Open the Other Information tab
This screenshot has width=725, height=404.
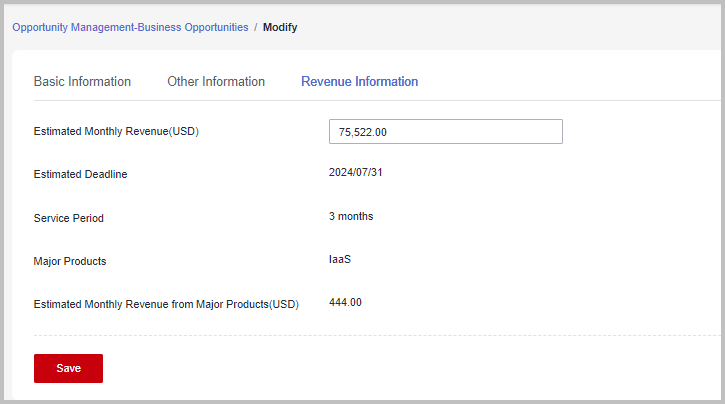[x=216, y=82]
